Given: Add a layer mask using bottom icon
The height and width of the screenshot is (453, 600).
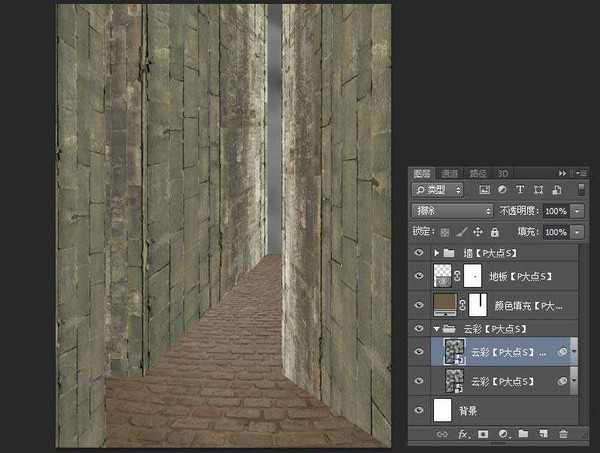Looking at the screenshot, I should [x=483, y=434].
